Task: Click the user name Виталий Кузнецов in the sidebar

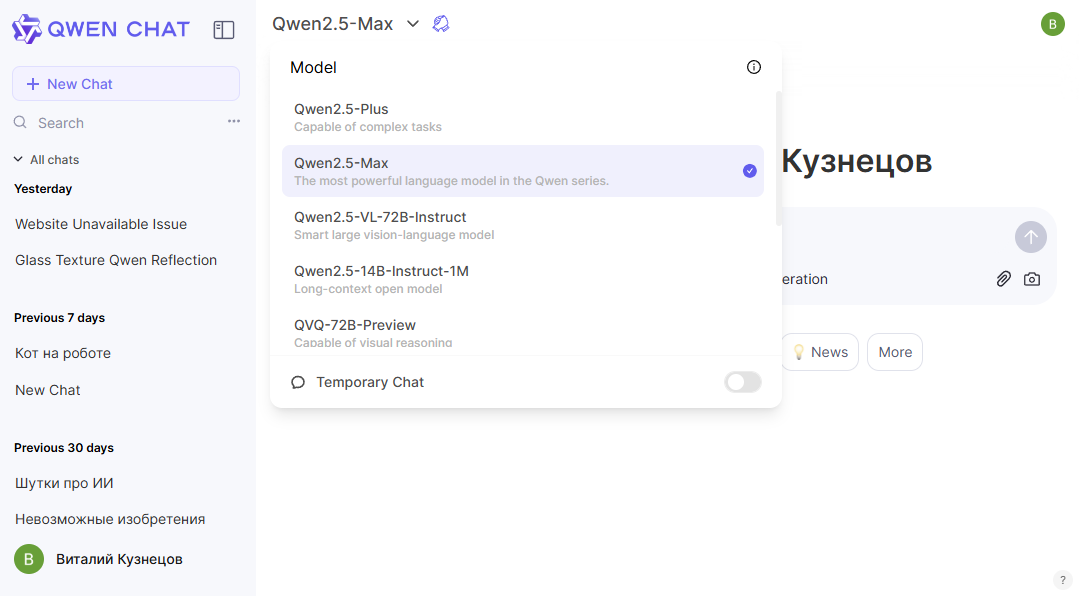Action: click(119, 560)
